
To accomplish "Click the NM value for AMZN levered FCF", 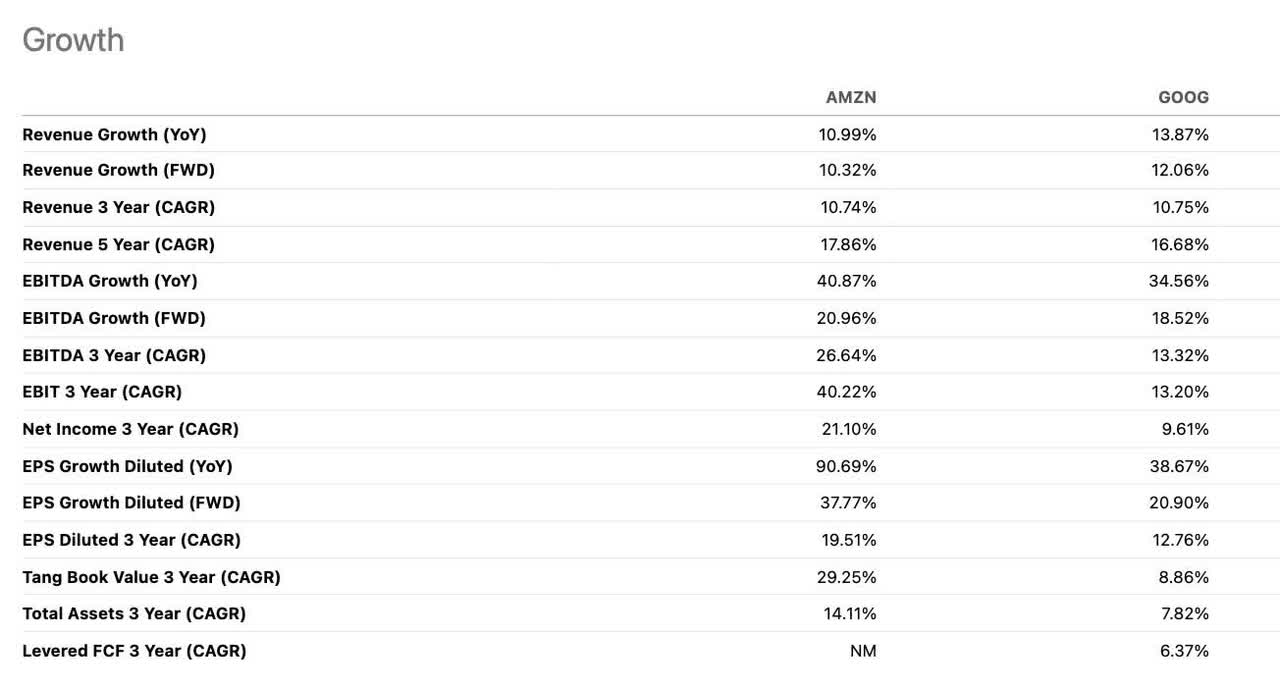I will tap(863, 651).
